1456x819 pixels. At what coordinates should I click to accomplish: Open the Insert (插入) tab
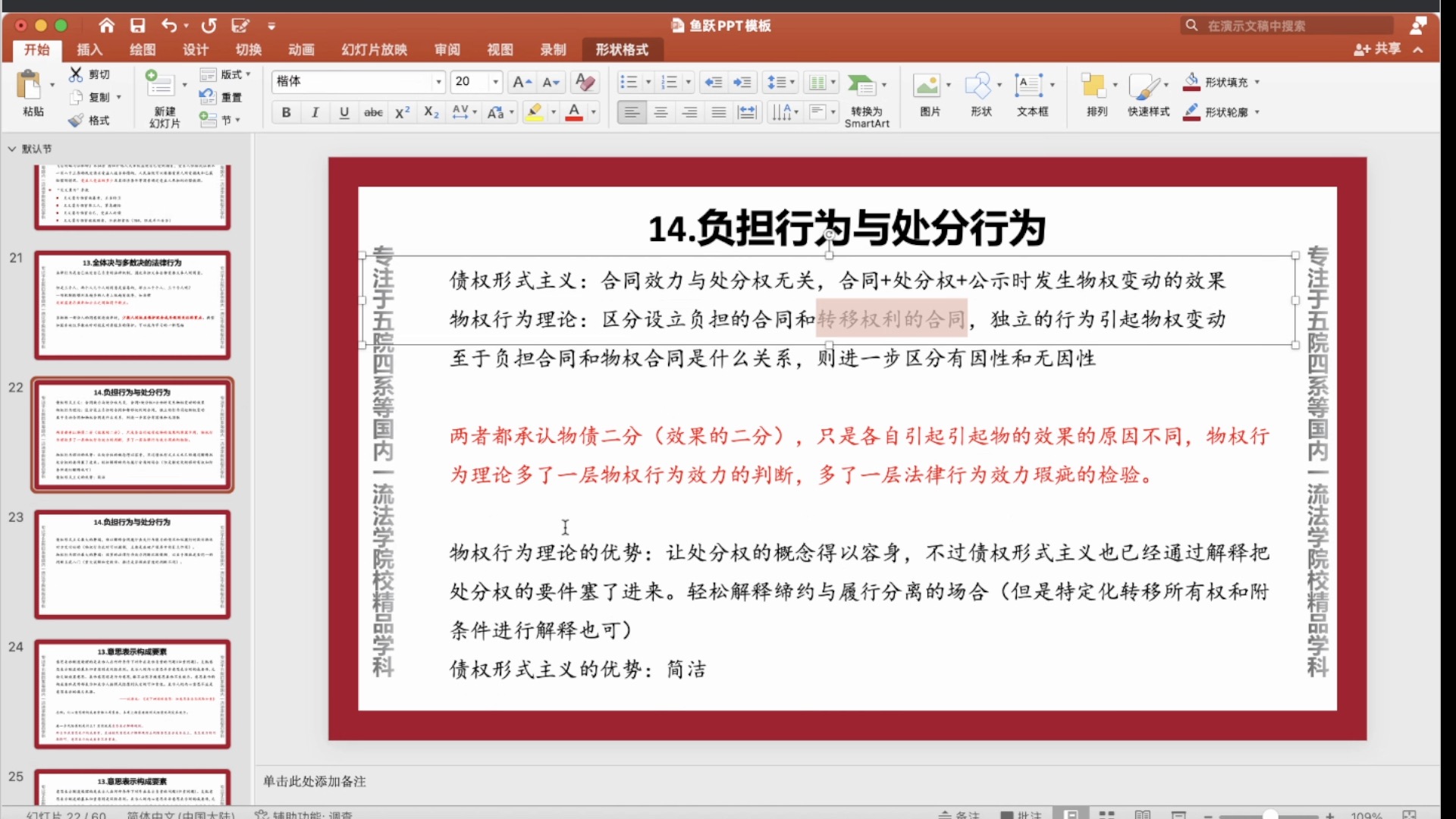click(x=89, y=49)
